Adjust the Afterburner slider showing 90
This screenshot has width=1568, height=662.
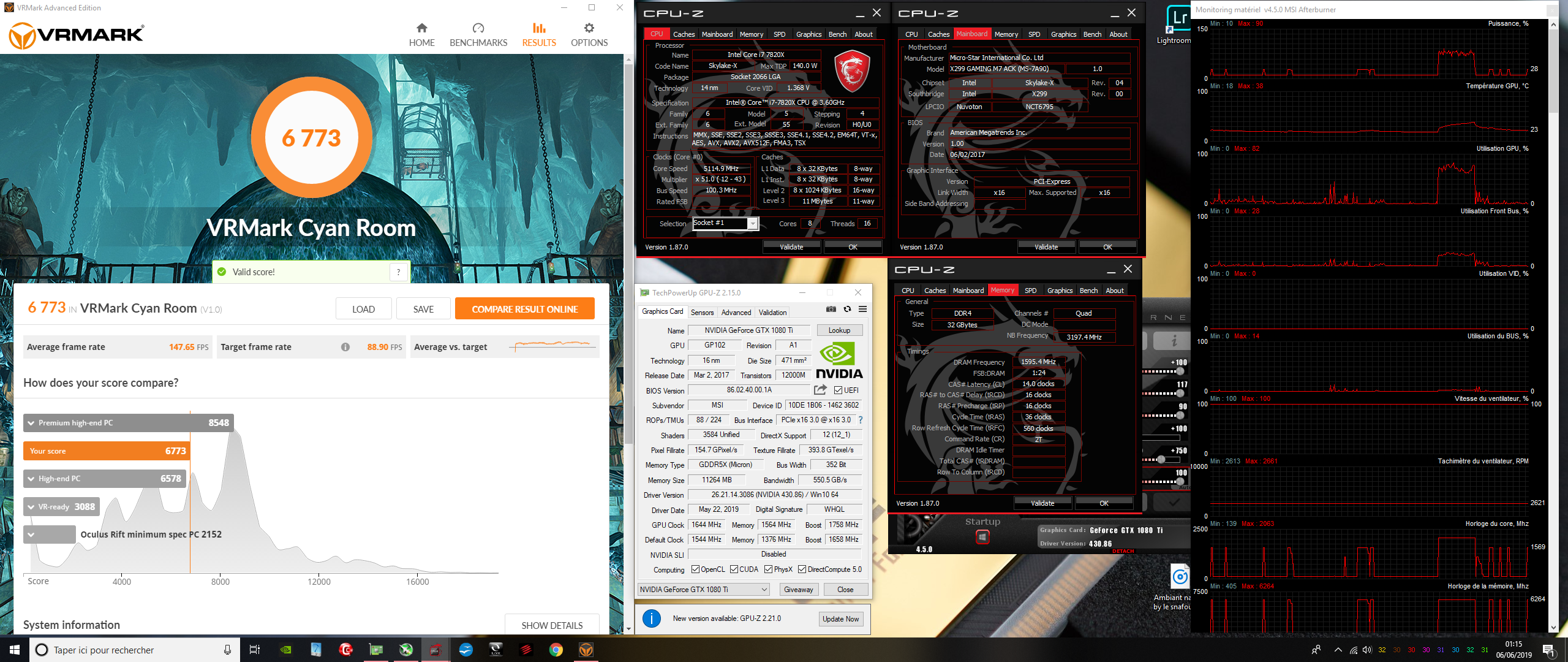click(1180, 415)
